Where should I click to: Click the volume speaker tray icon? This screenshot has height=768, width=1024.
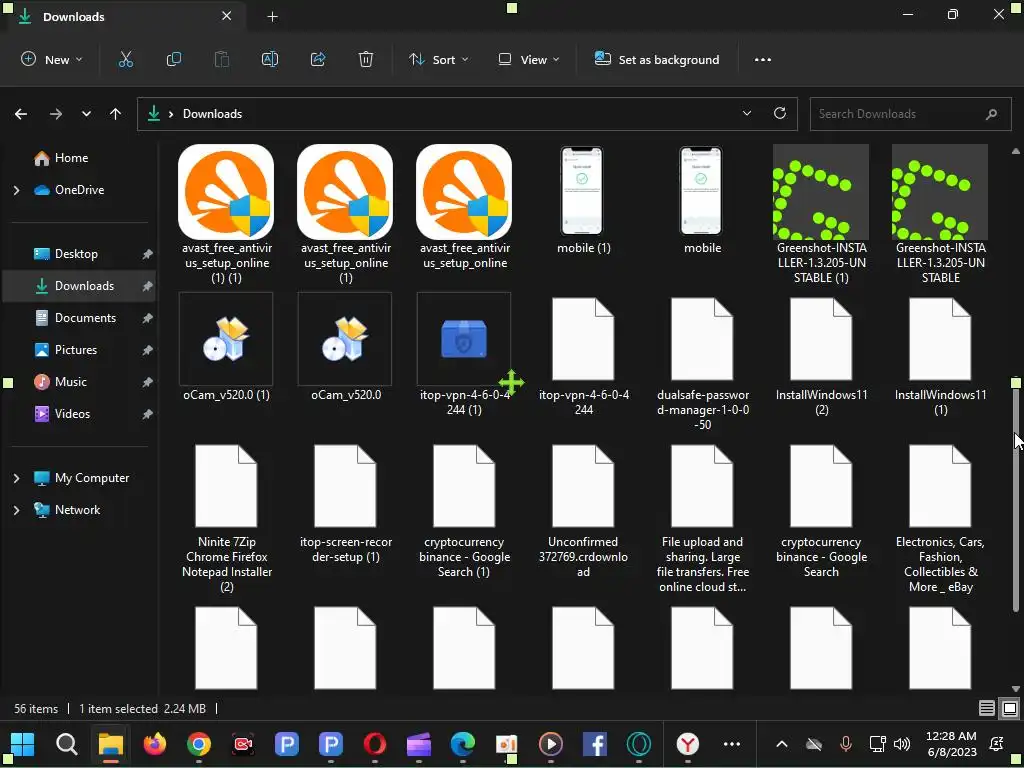point(902,744)
